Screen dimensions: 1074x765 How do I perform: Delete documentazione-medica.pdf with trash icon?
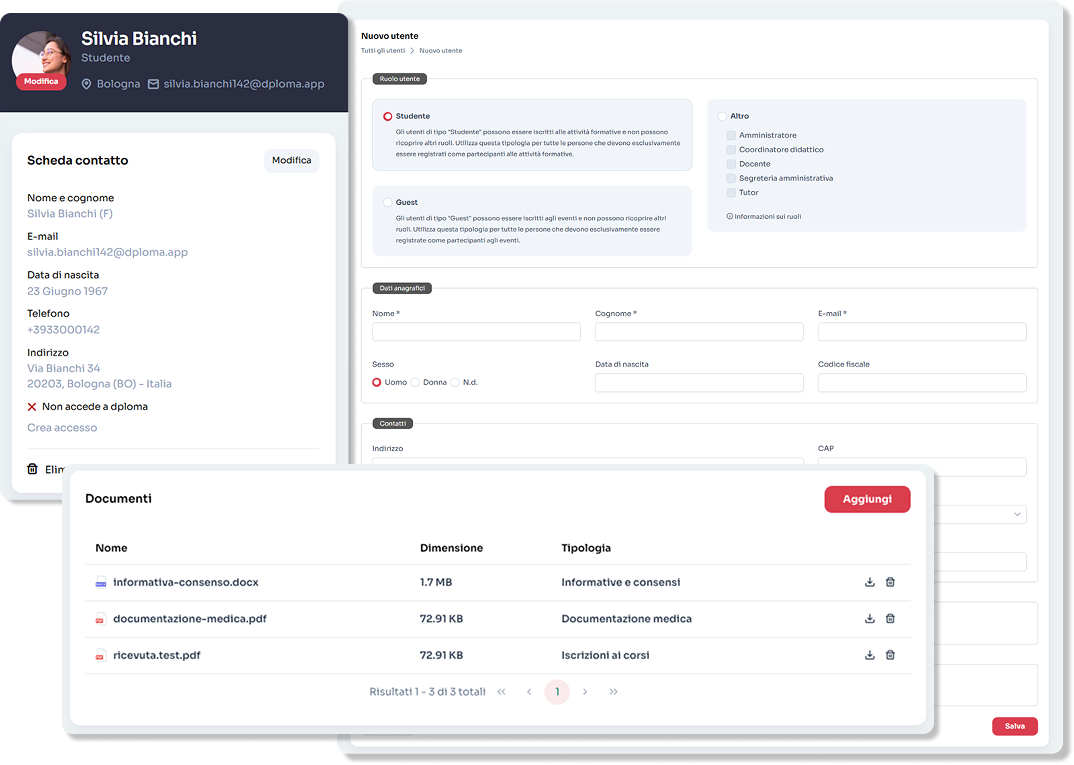tap(890, 618)
